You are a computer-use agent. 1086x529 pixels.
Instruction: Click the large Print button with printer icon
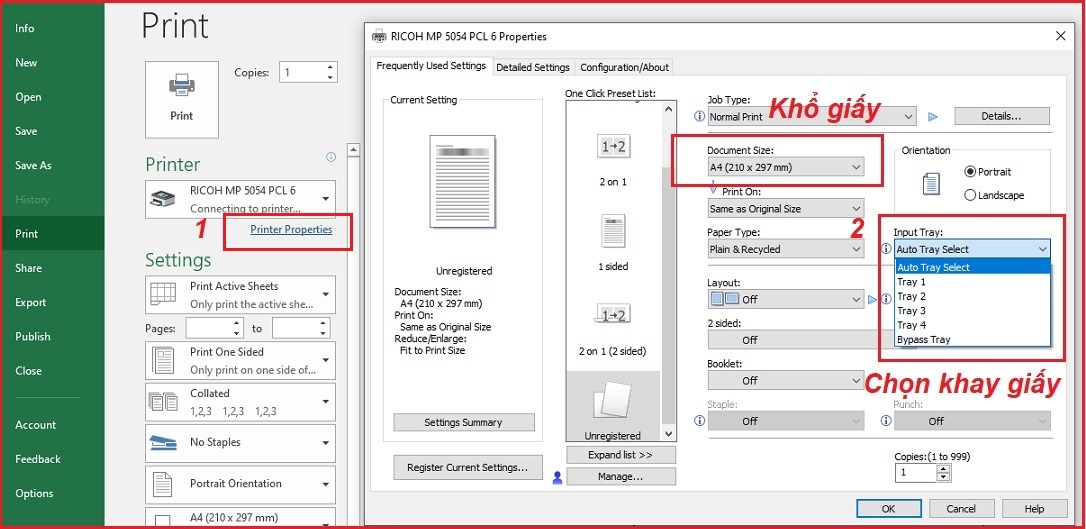[181, 99]
